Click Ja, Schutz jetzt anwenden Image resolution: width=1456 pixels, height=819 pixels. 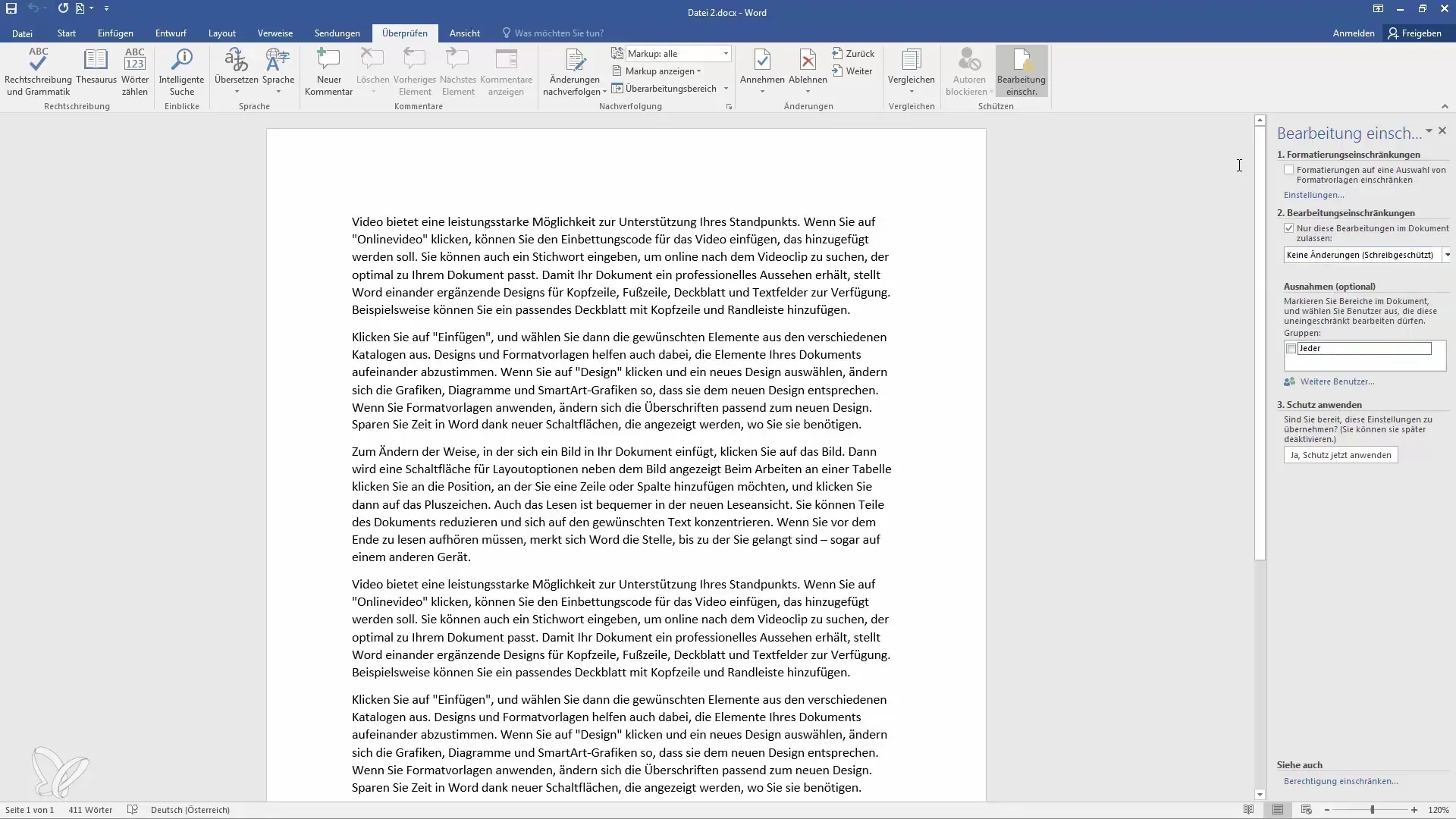coord(1341,455)
